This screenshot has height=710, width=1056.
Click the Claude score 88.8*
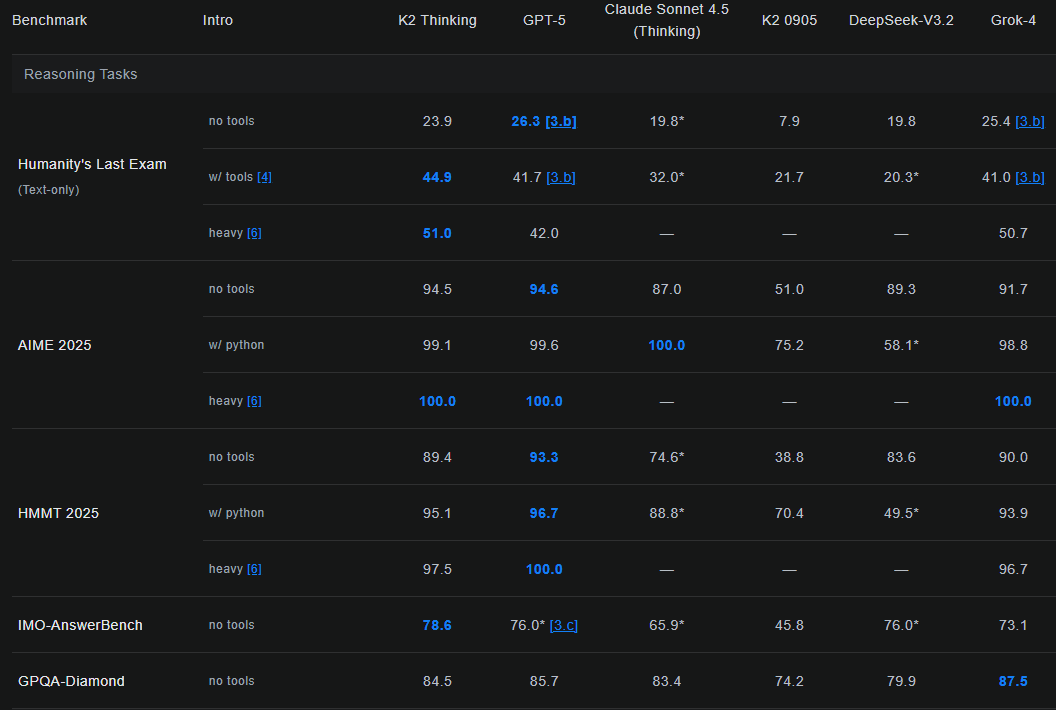[x=667, y=513]
